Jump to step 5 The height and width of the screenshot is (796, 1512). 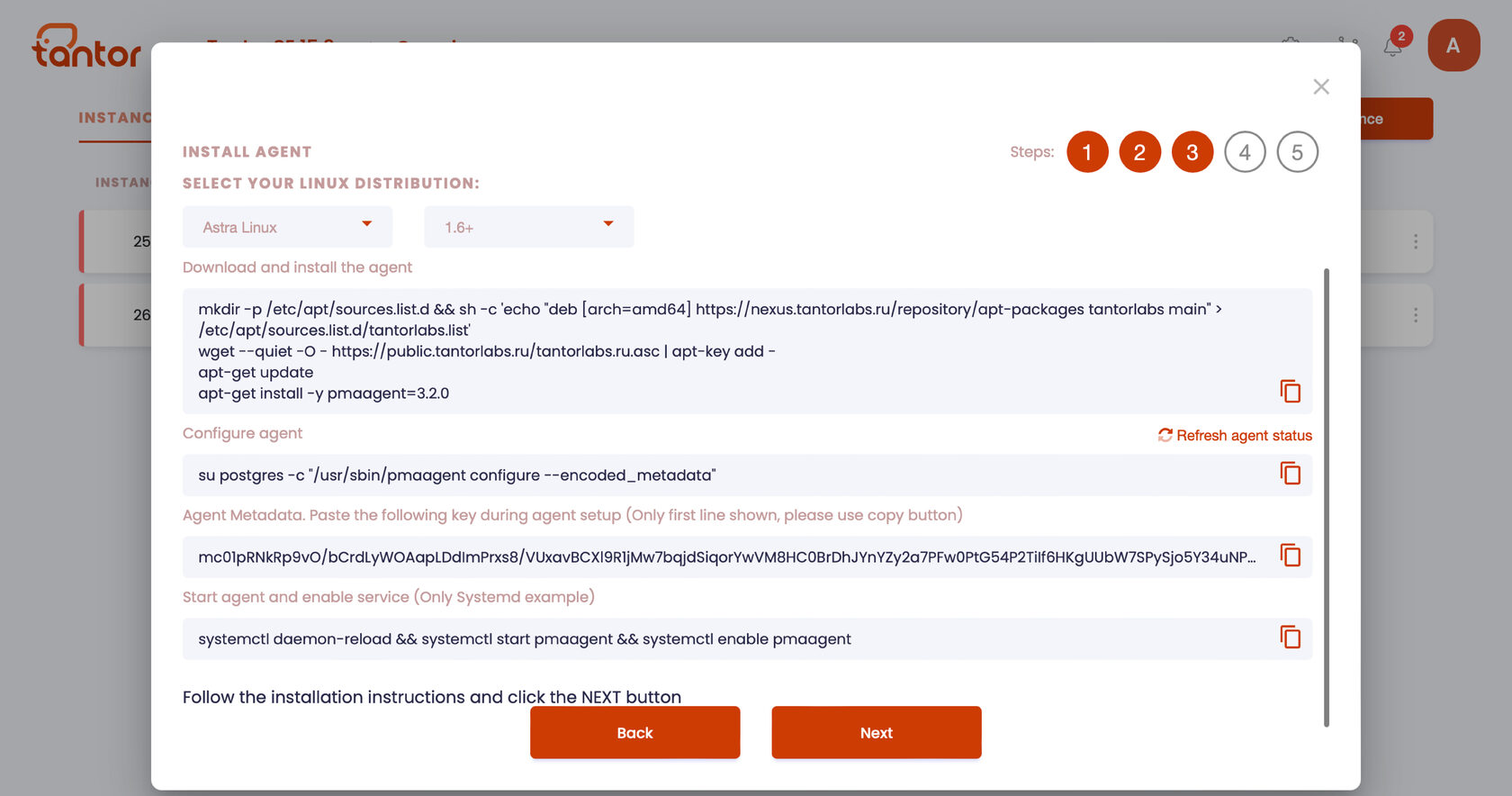[x=1298, y=152]
